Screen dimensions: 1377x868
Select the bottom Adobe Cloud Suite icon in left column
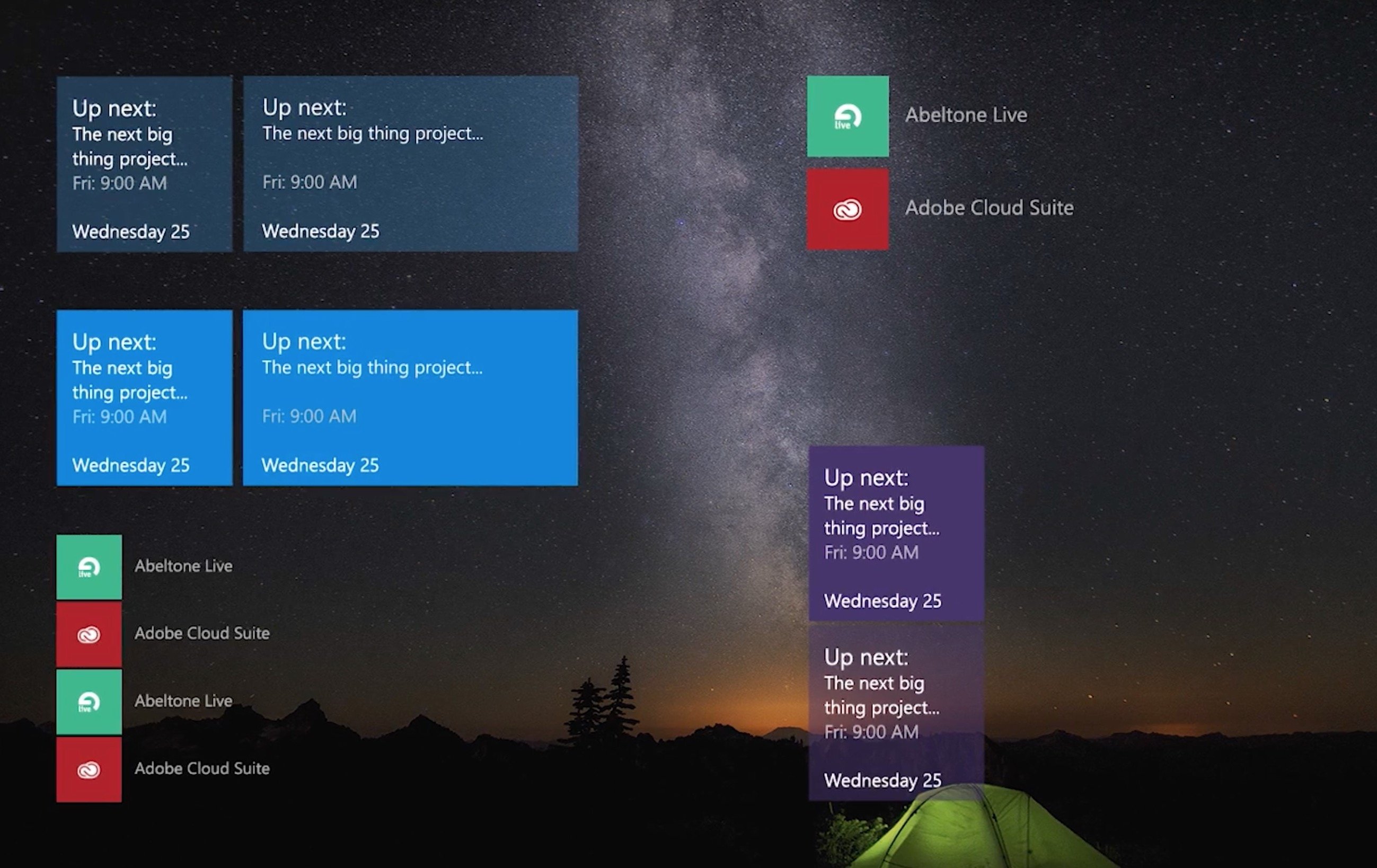tap(89, 768)
